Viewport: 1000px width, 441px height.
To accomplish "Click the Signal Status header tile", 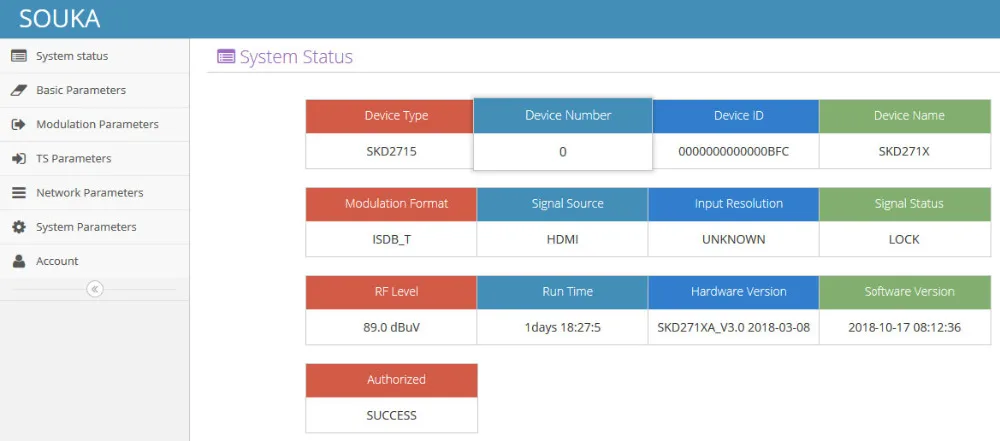I will (905, 204).
